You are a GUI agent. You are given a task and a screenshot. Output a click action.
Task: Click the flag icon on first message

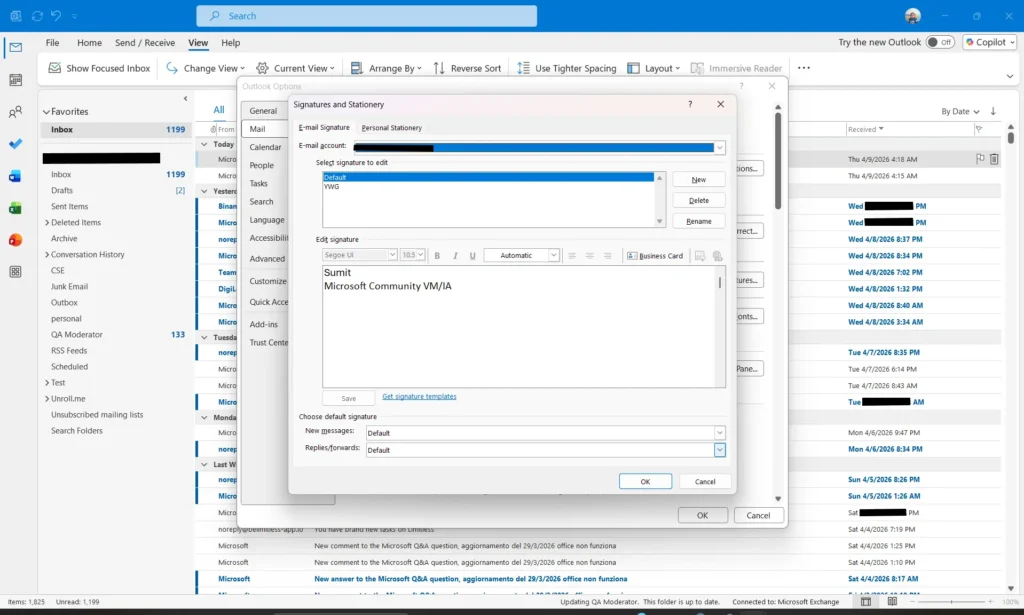(x=980, y=159)
